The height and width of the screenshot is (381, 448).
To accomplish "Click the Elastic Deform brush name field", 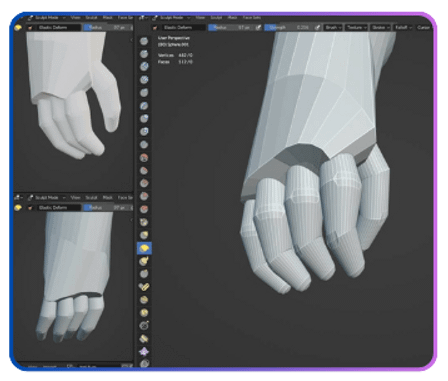I will 178,27.
